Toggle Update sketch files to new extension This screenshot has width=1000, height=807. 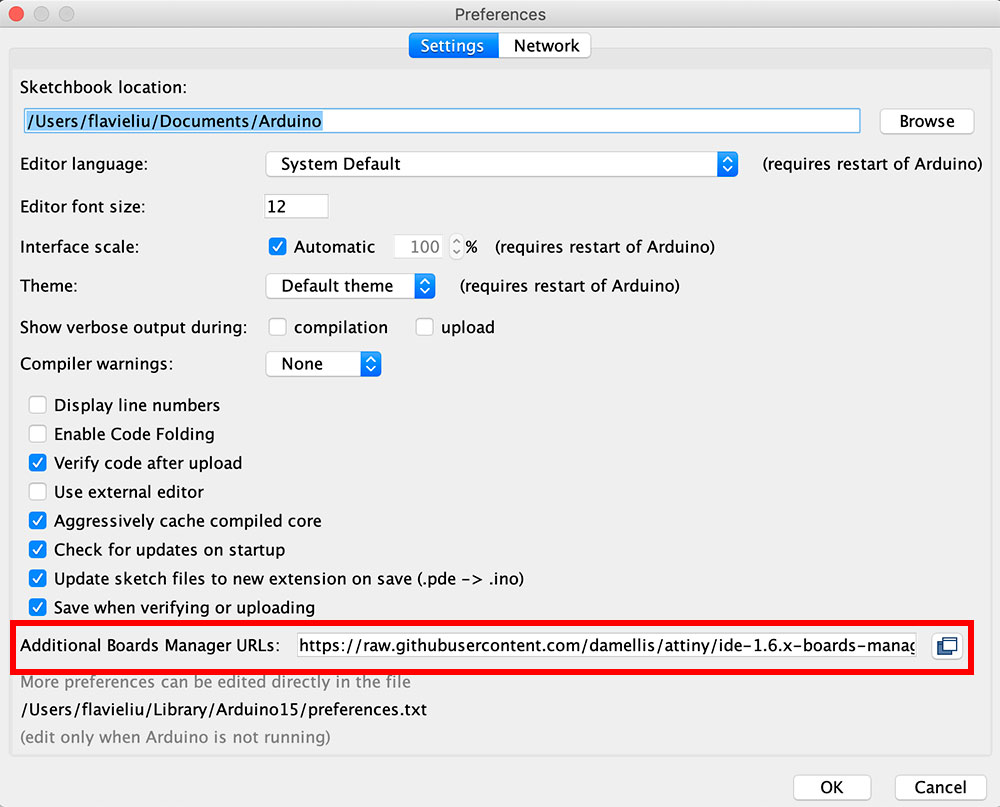click(38, 579)
